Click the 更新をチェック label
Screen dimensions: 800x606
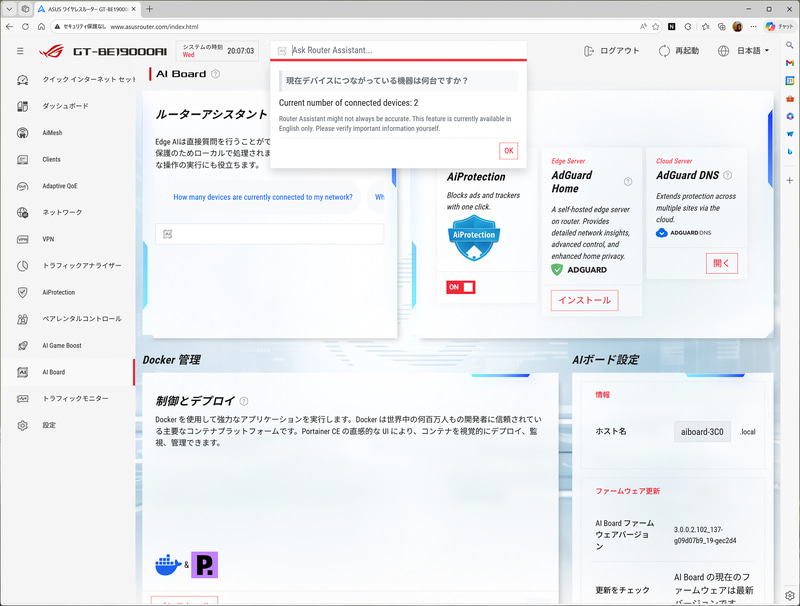pyautogui.click(x=622, y=590)
